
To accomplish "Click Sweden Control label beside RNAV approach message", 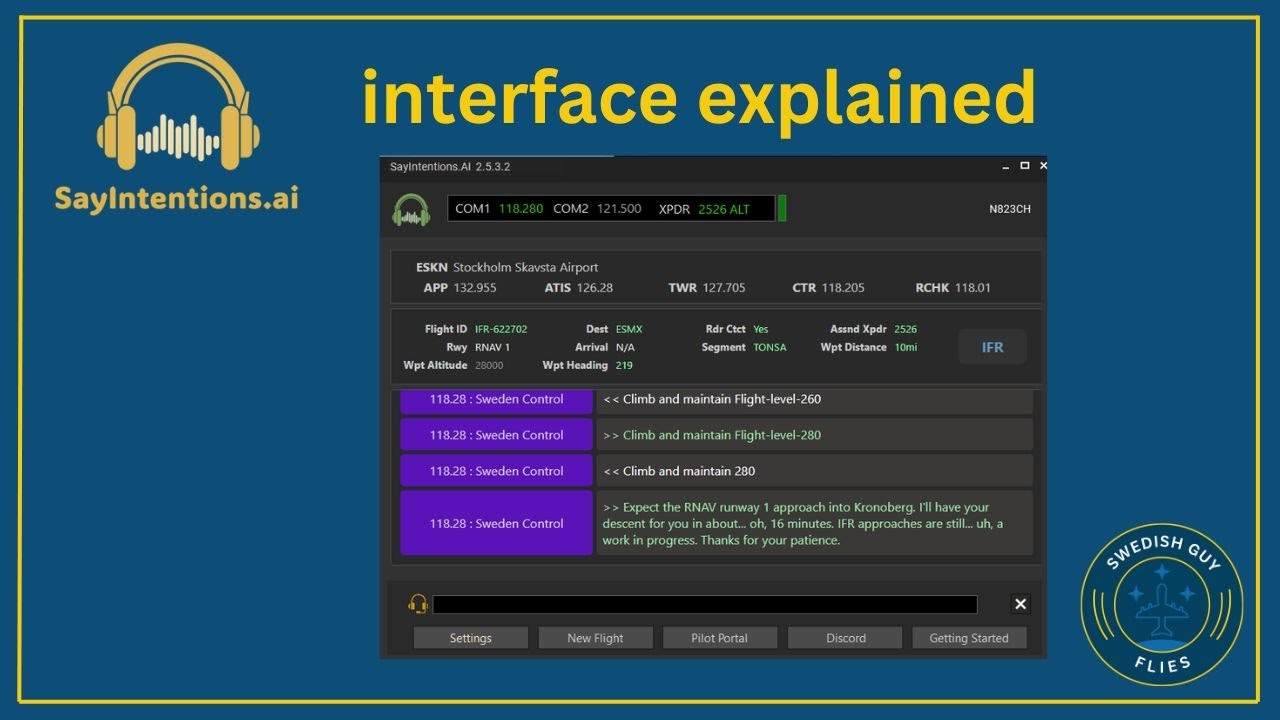I will 497,523.
